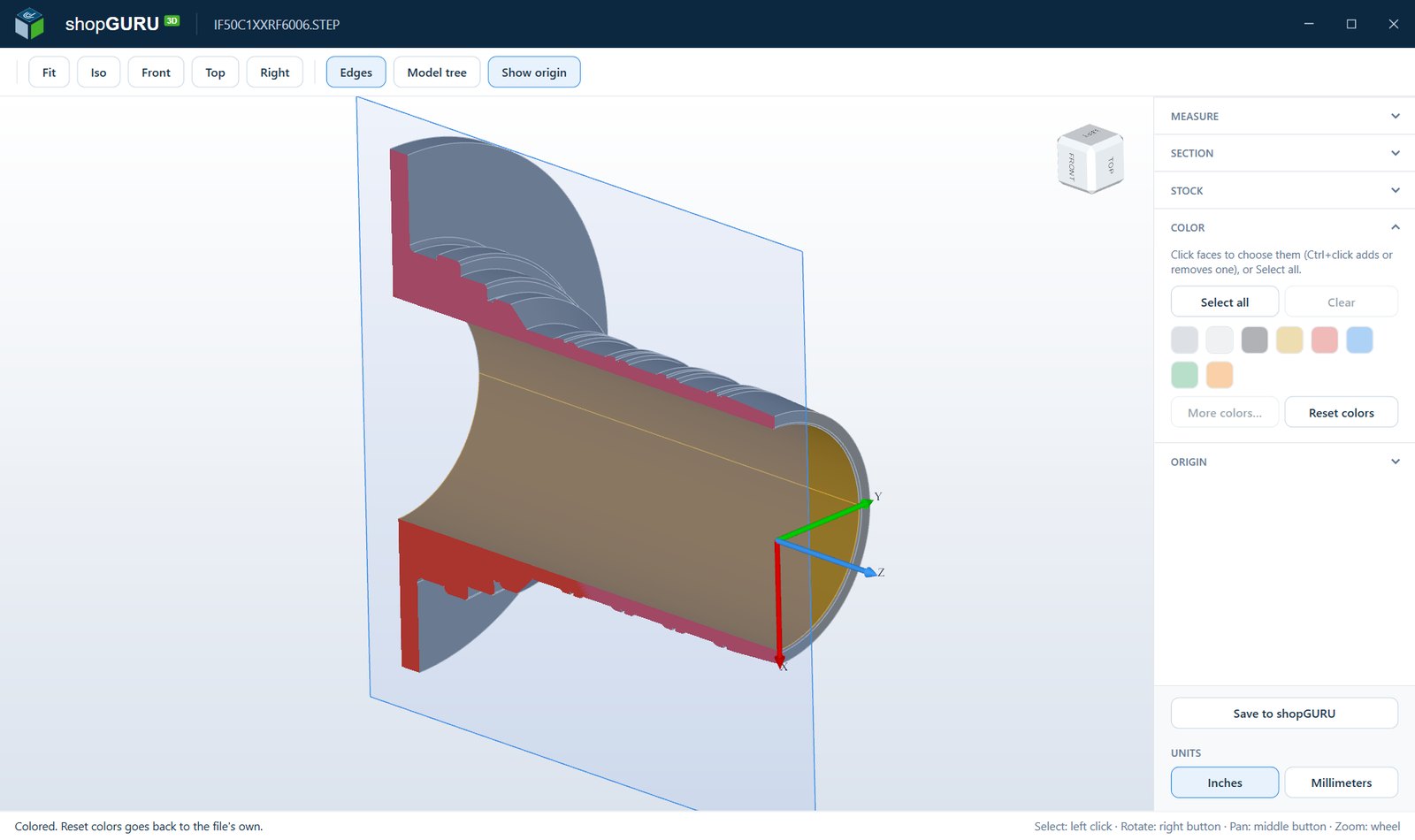
Task: Pick the tan yellow color swatch
Action: 1289,340
